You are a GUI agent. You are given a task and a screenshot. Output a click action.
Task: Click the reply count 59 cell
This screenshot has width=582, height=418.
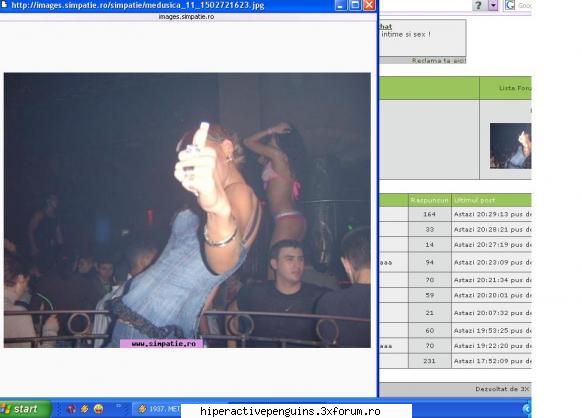429,295
